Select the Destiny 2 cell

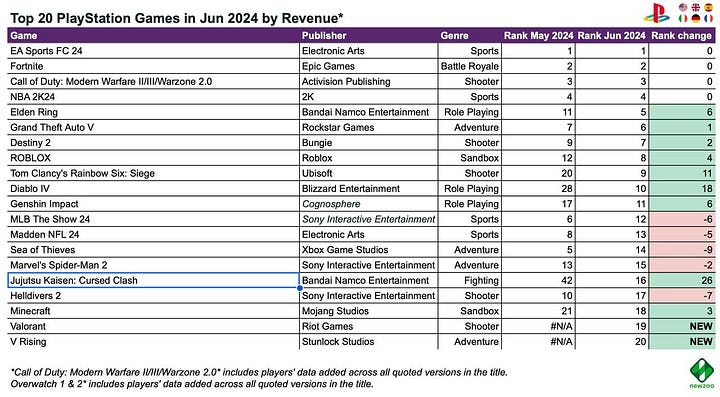click(x=153, y=143)
